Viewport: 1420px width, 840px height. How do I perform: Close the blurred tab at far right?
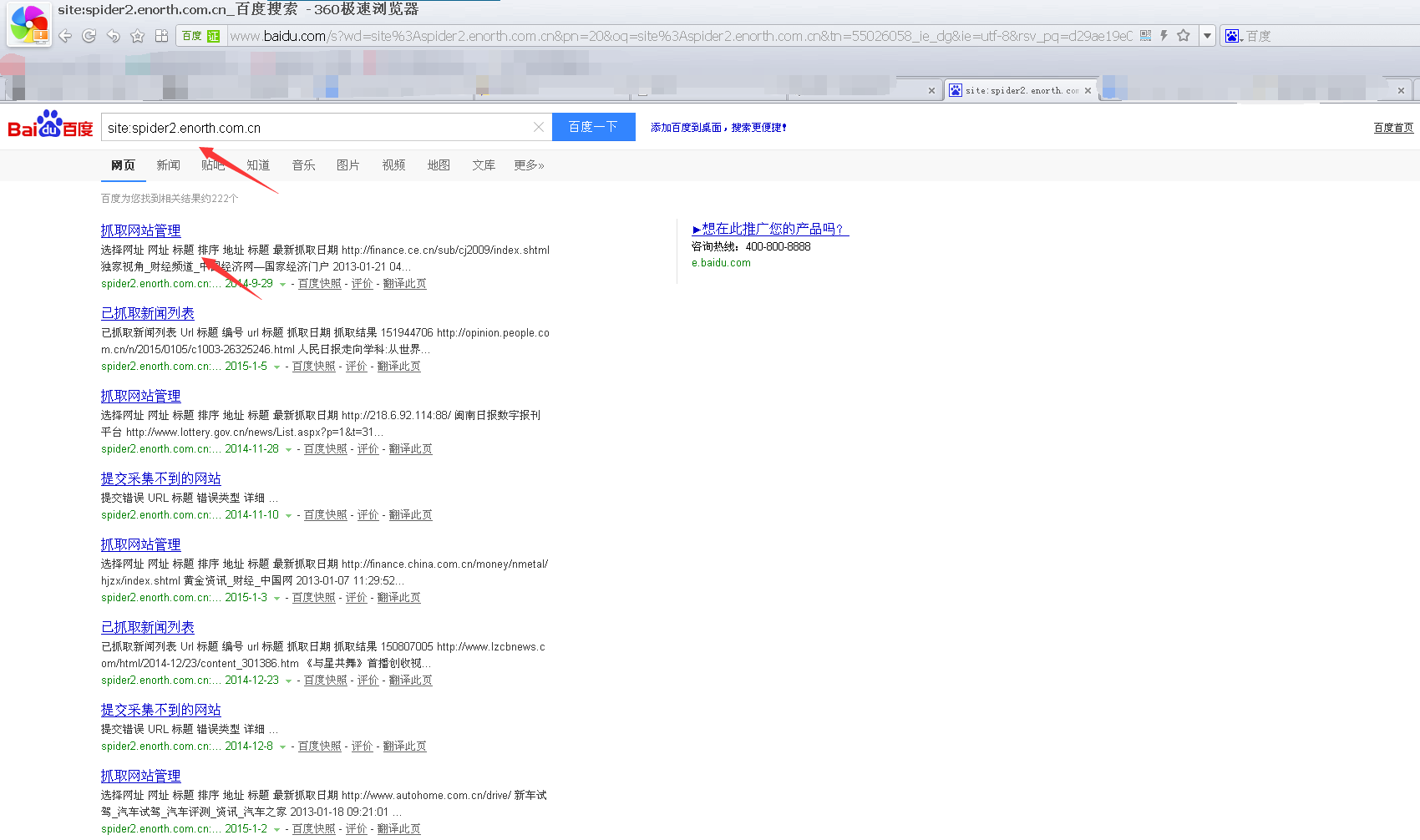[x=1401, y=90]
